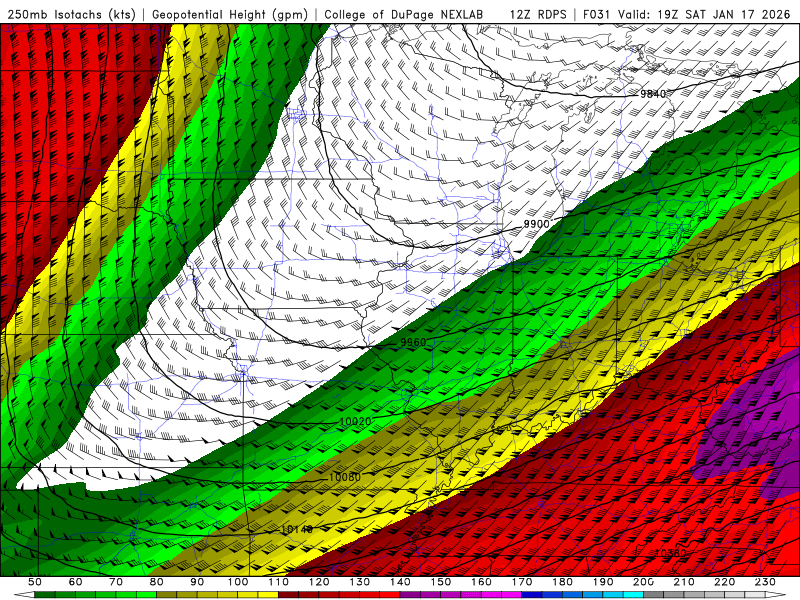Click the '12Z RDPS' model run label
The image size is (800, 600).
538,15
